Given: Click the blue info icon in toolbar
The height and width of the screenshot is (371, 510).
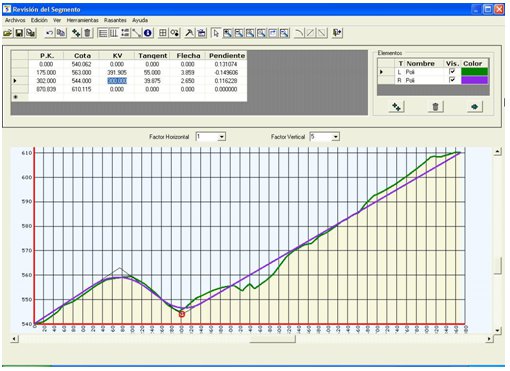Looking at the screenshot, I should (148, 33).
